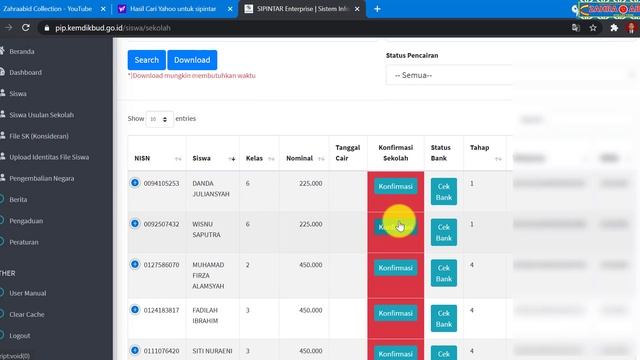Click NISN 0111076420 cell
Screen dimensions: 640x360
(161, 351)
